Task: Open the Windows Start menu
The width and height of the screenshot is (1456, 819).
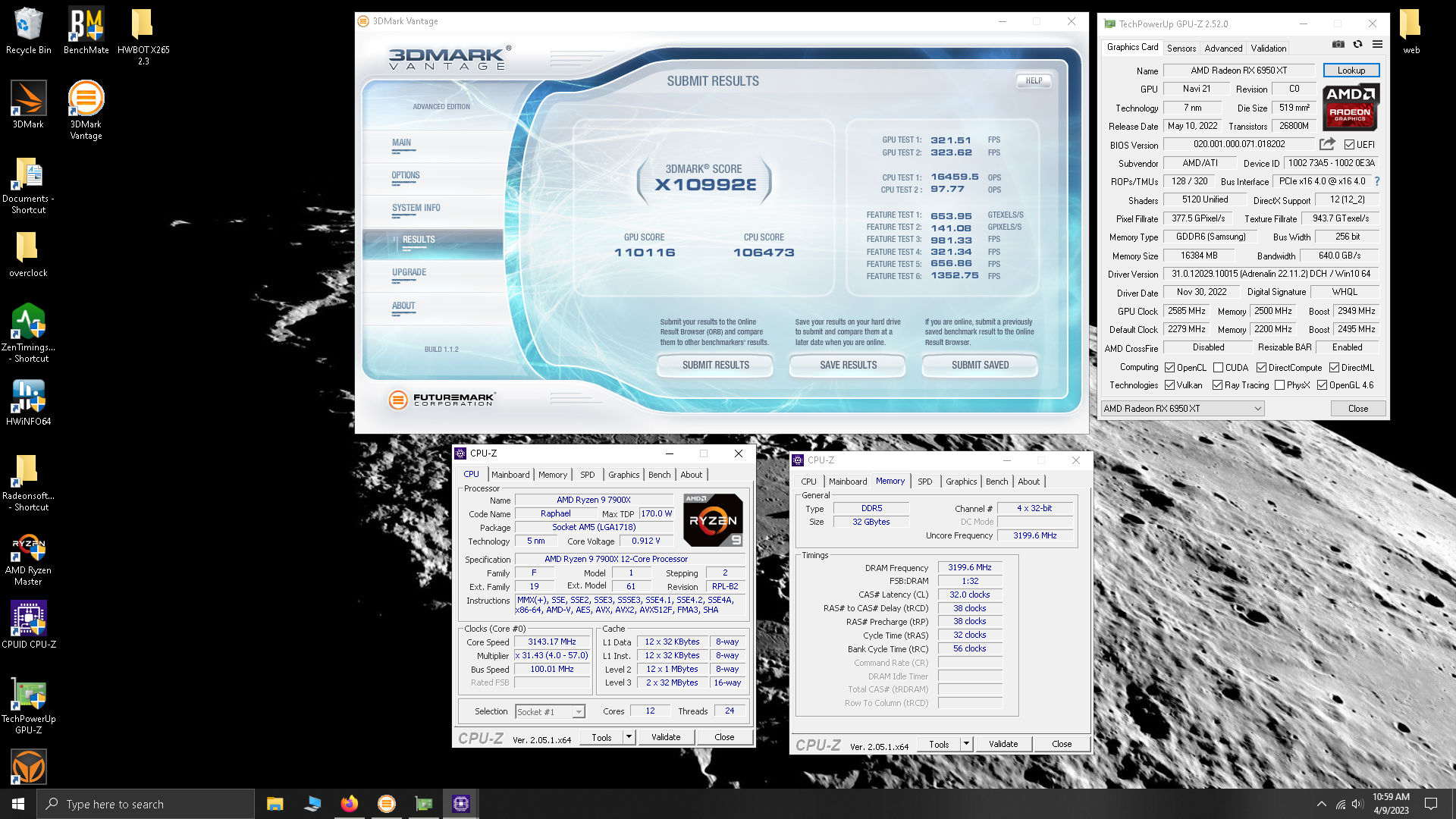Action: [x=18, y=804]
